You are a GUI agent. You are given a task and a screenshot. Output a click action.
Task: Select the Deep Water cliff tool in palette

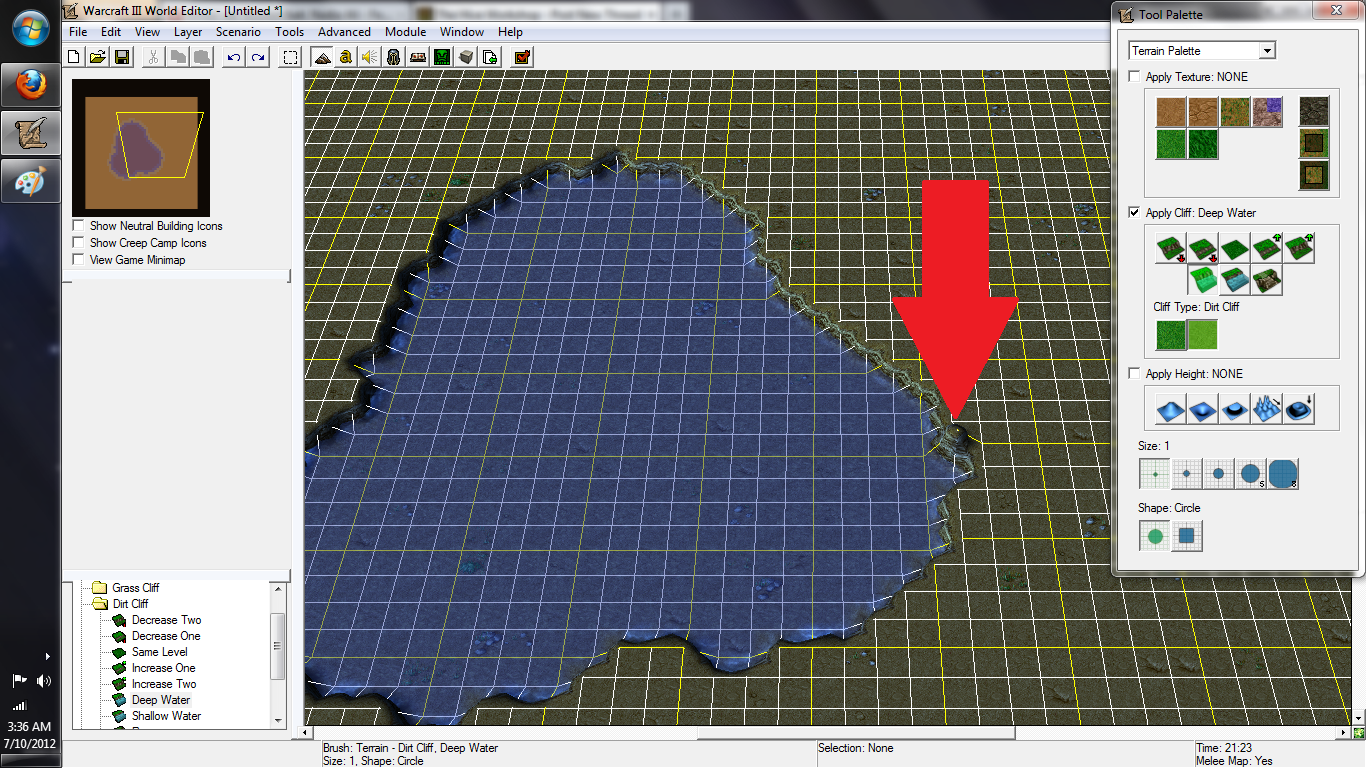tap(1202, 280)
